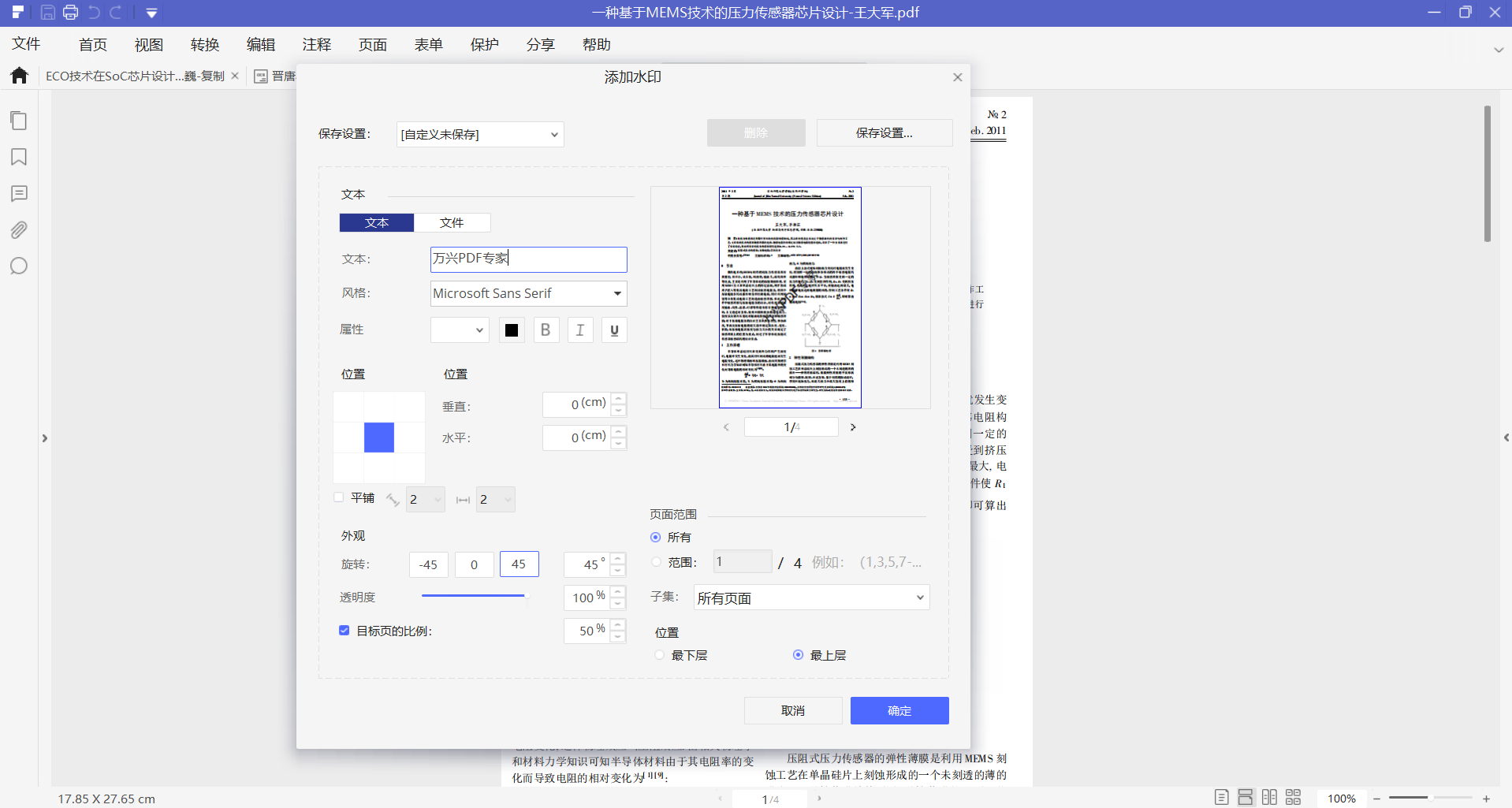
Task: Select 最下层 watermark placement
Action: (x=658, y=654)
